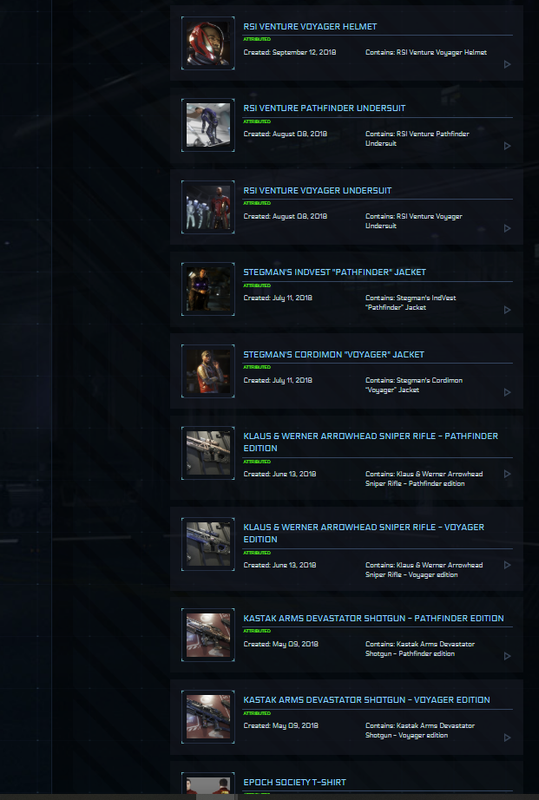Select 'Contains: Stegman's IndVest Pathfinder Jacket' text
This screenshot has height=800, width=539.
pyautogui.click(x=410, y=303)
